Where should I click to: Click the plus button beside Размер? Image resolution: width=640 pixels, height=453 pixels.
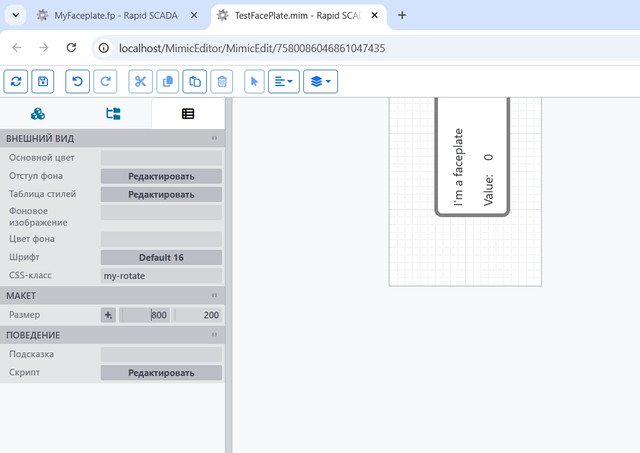point(108,315)
